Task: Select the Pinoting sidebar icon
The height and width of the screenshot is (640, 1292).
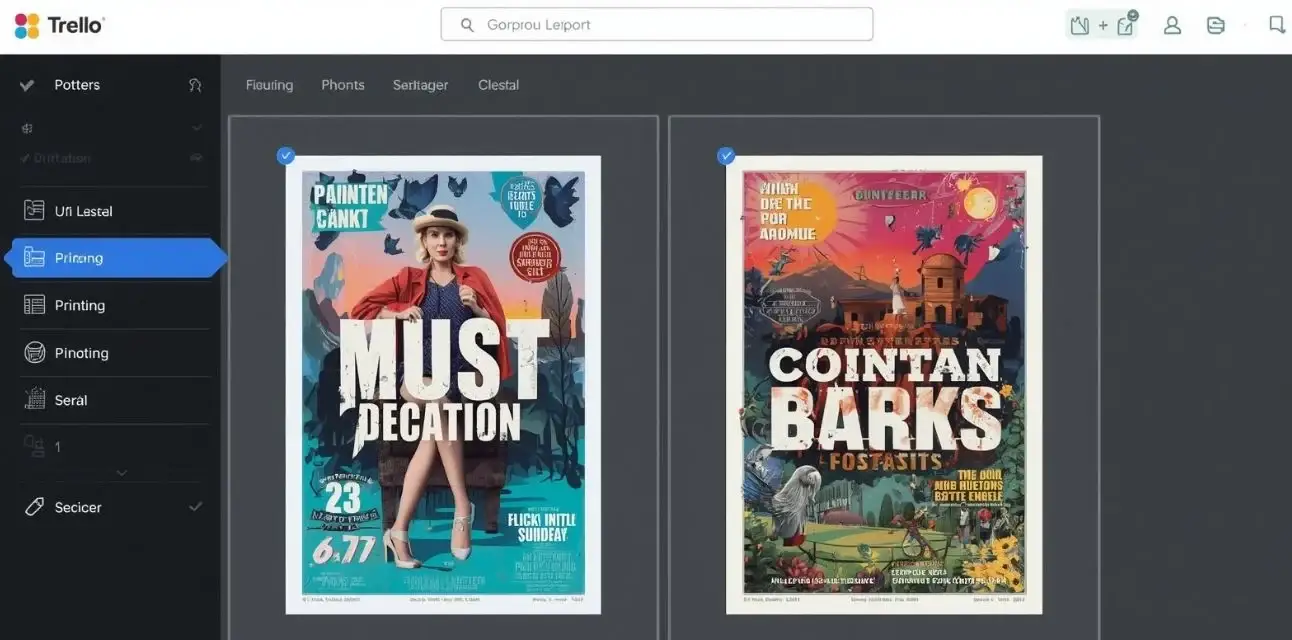Action: click(33, 352)
